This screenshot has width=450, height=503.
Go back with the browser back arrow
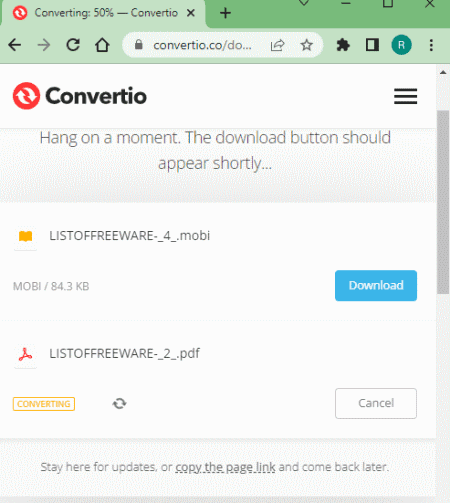15,45
